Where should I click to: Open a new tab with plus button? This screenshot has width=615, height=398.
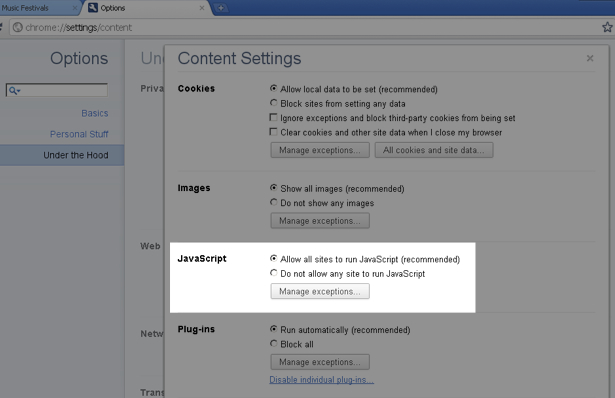(x=221, y=8)
